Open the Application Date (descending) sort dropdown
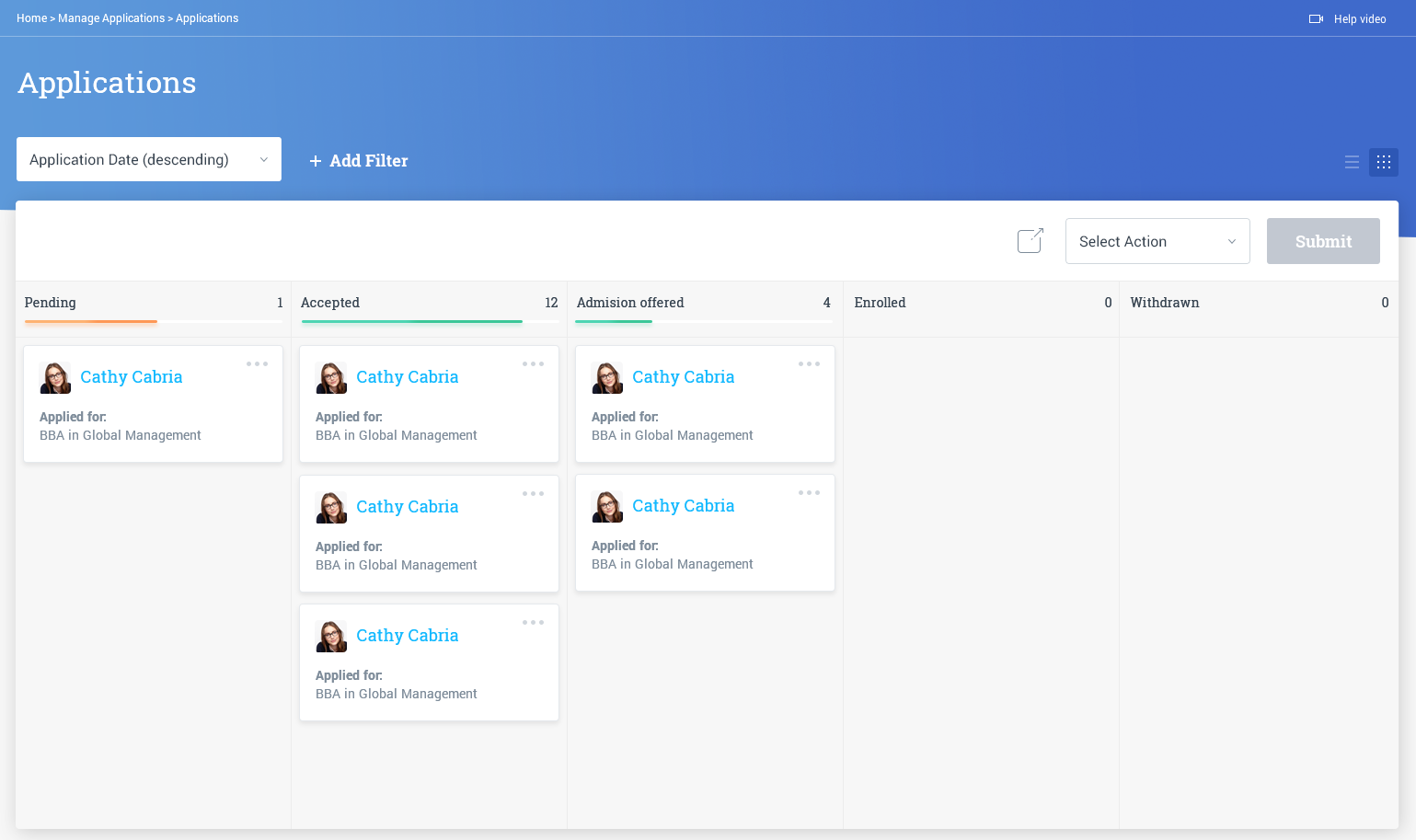The image size is (1416, 840). click(149, 159)
